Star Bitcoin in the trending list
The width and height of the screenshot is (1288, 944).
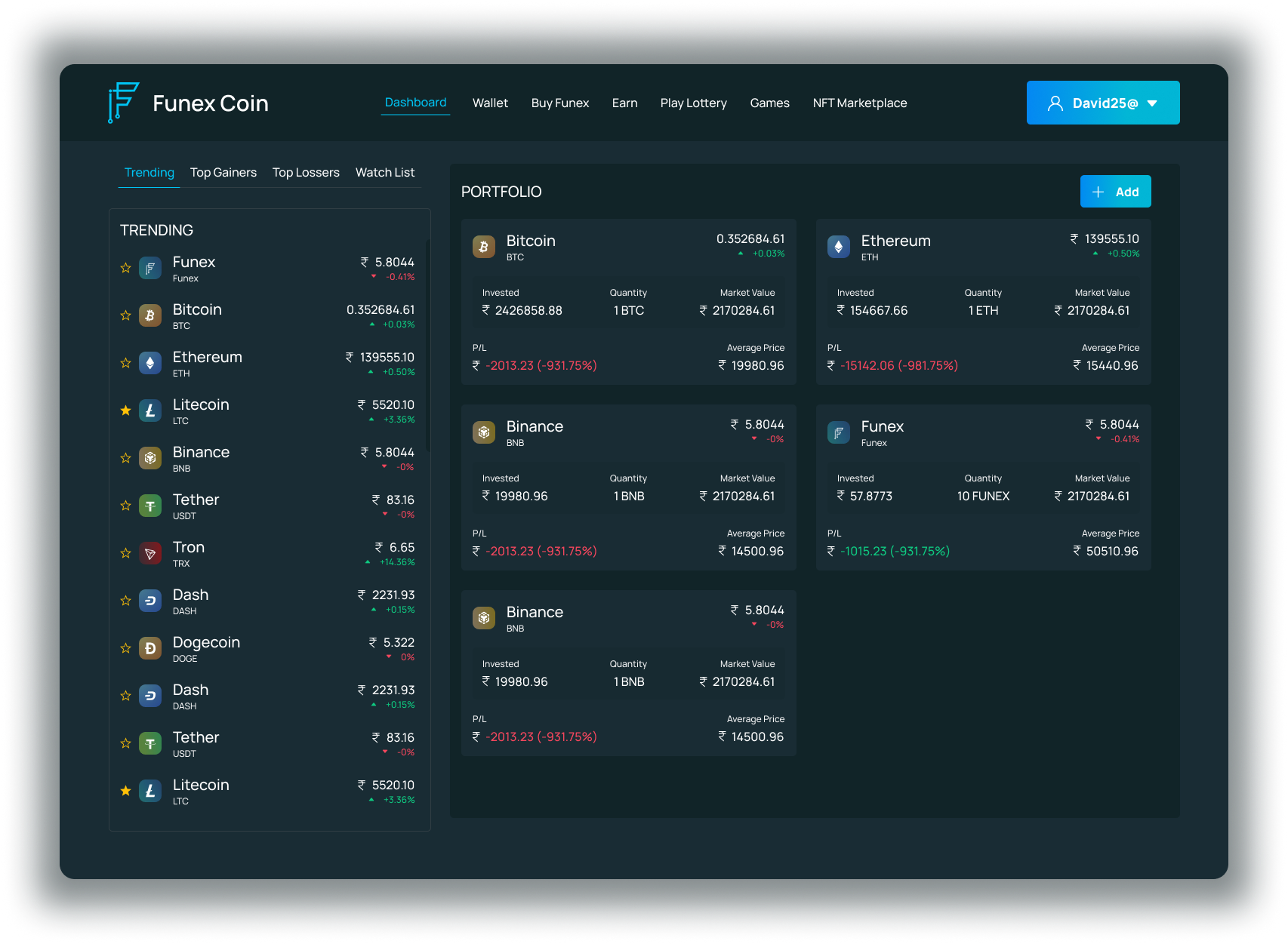tap(126, 315)
